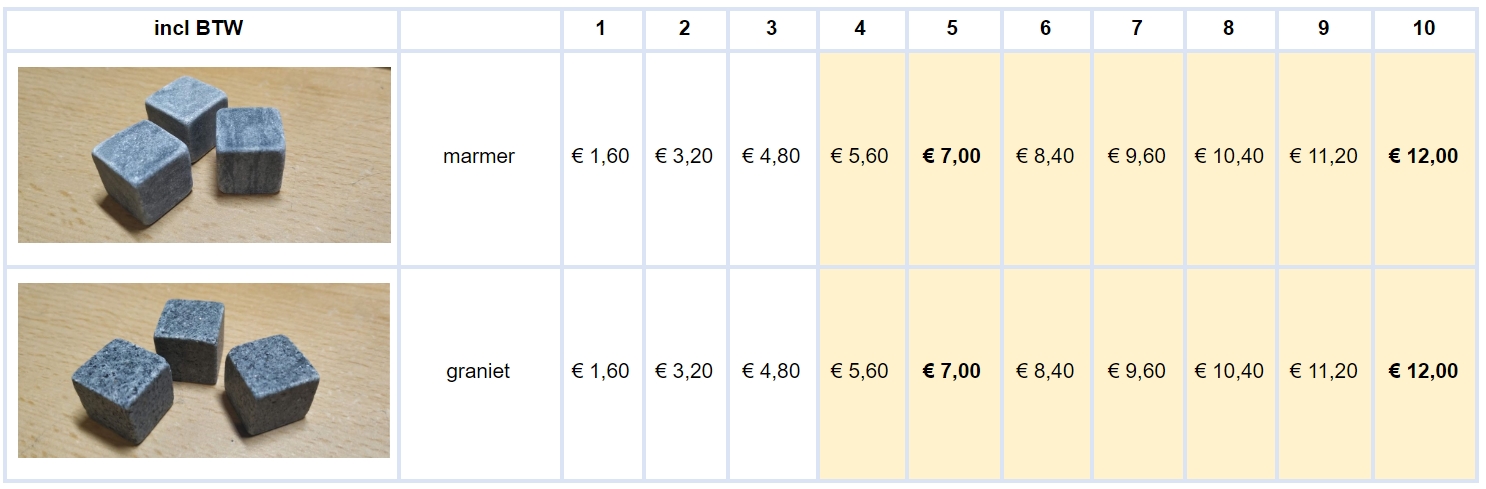Select the graniet bold € 7,00 cell

pos(951,371)
